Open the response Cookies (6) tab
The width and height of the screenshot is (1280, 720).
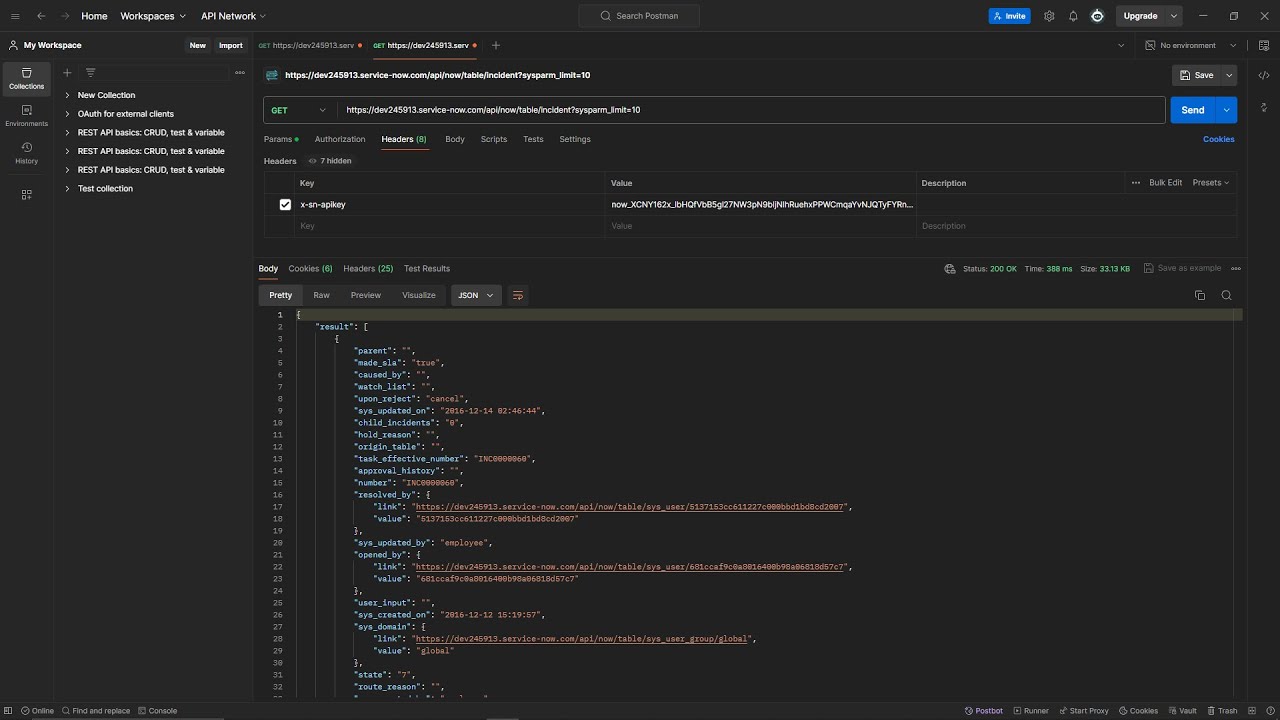pos(310,268)
